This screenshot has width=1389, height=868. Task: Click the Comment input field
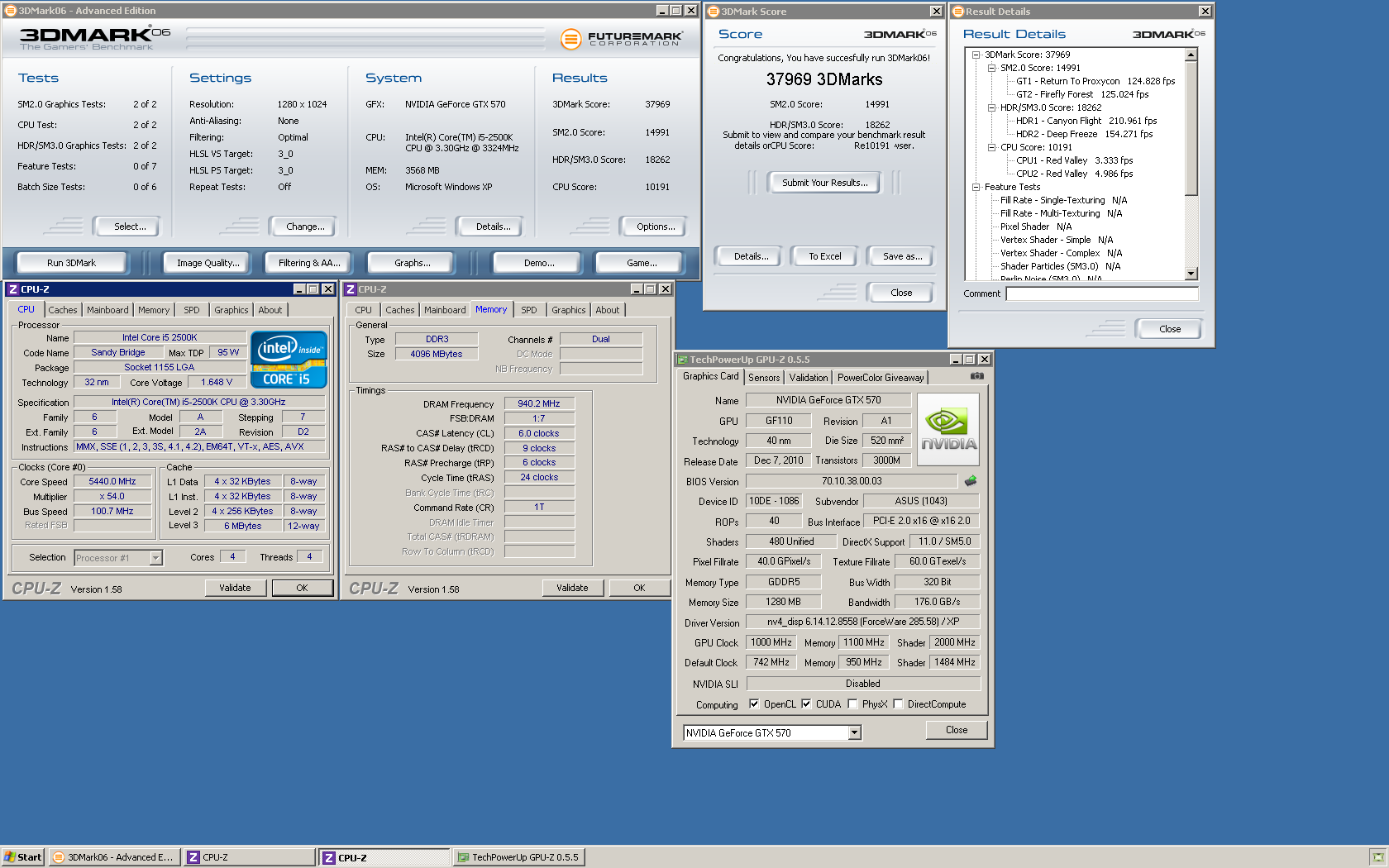(x=1101, y=293)
